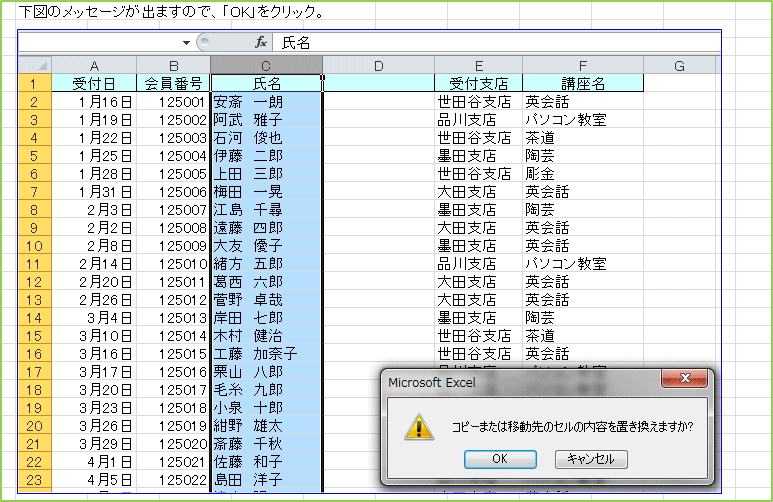
Task: Click the cell 佐藤 和子
Action: 266,462
